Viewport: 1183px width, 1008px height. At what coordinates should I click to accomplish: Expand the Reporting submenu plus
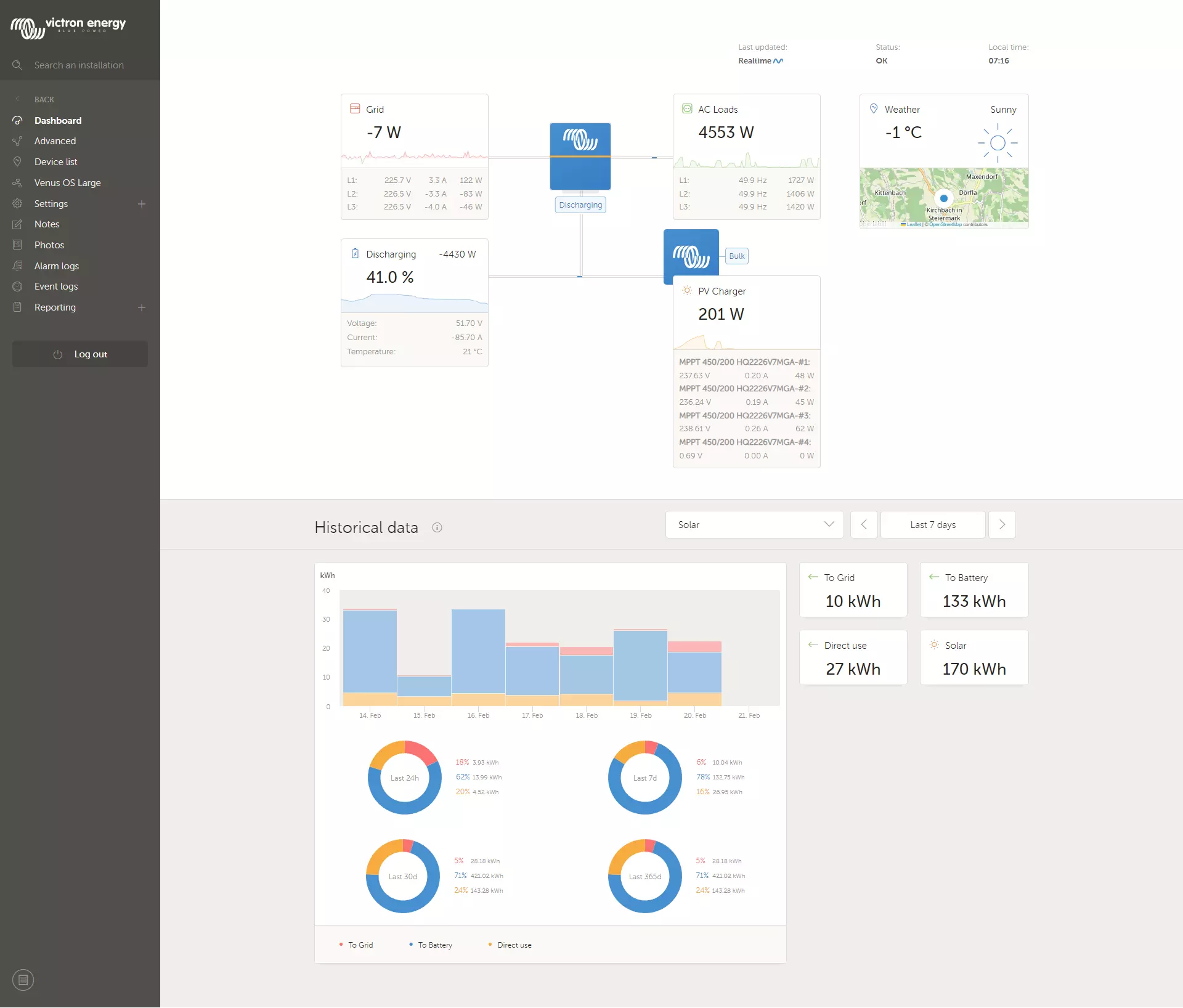(x=142, y=307)
